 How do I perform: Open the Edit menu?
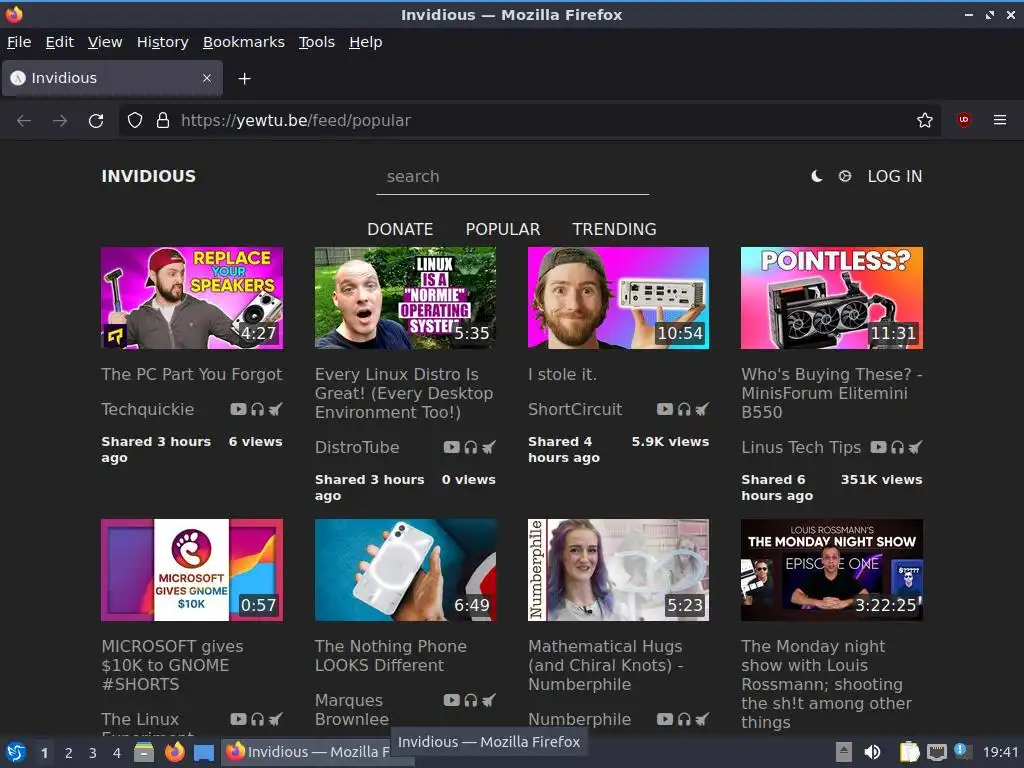pos(59,42)
